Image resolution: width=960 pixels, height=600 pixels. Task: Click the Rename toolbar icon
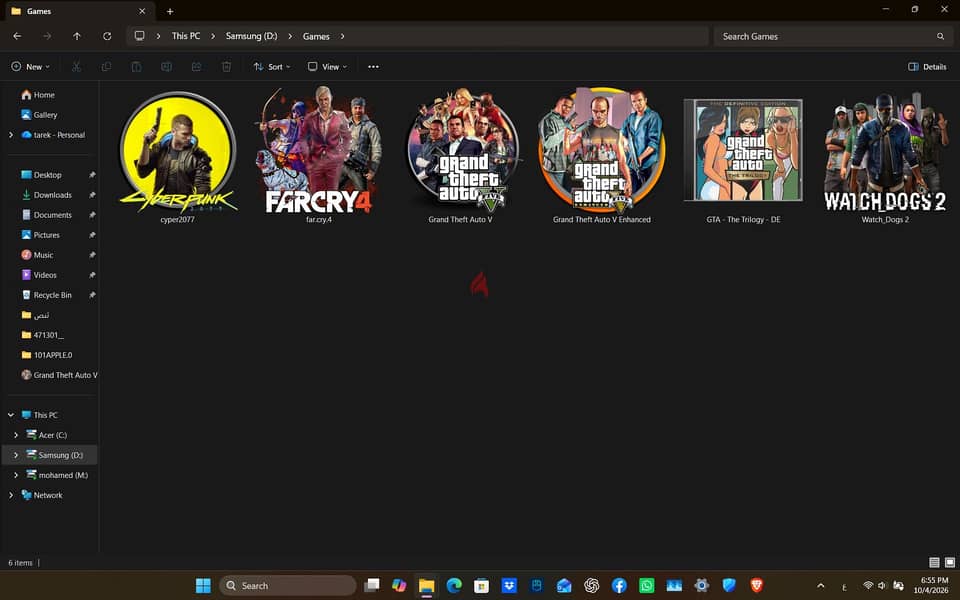[167, 67]
